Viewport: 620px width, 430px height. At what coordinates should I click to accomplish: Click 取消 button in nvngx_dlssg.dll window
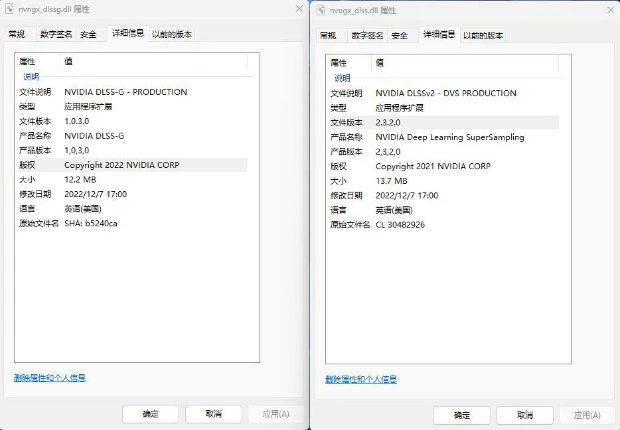214,414
